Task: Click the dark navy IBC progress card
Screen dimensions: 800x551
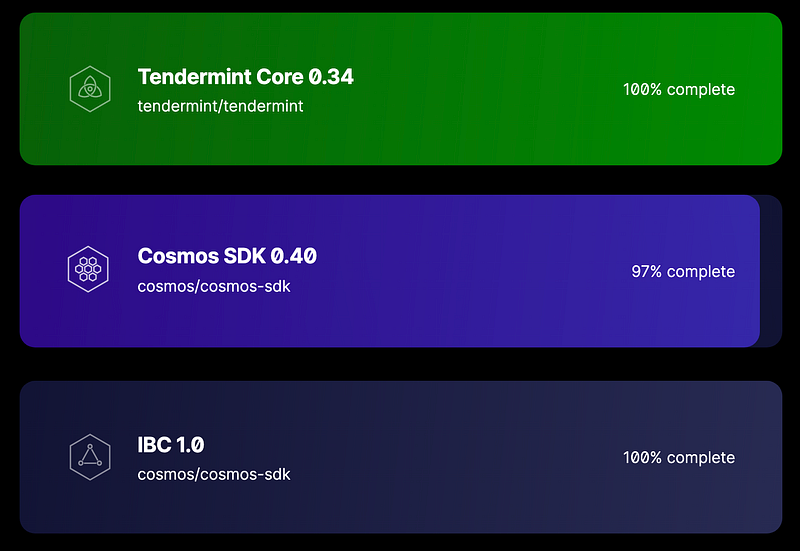Action: coord(401,457)
